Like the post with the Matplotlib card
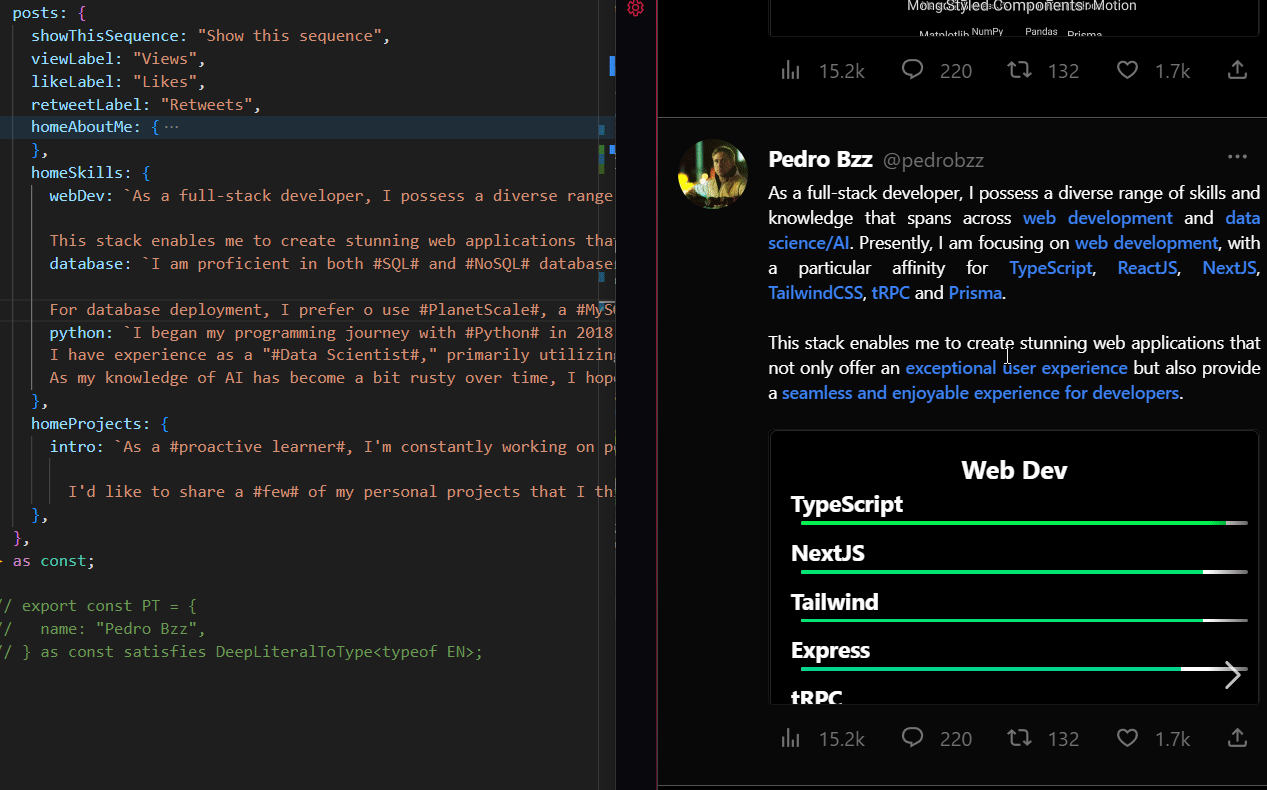1267x790 pixels. click(1127, 70)
